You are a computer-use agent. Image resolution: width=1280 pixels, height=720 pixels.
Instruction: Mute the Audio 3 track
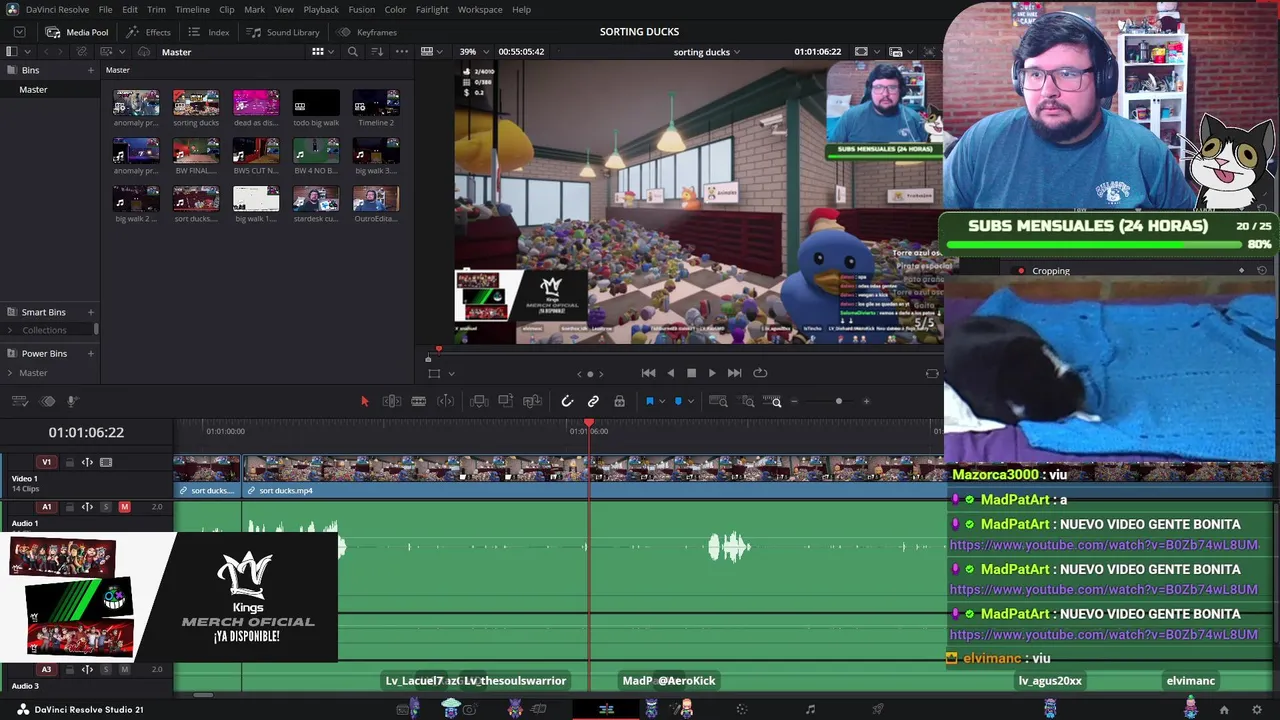pyautogui.click(x=124, y=669)
